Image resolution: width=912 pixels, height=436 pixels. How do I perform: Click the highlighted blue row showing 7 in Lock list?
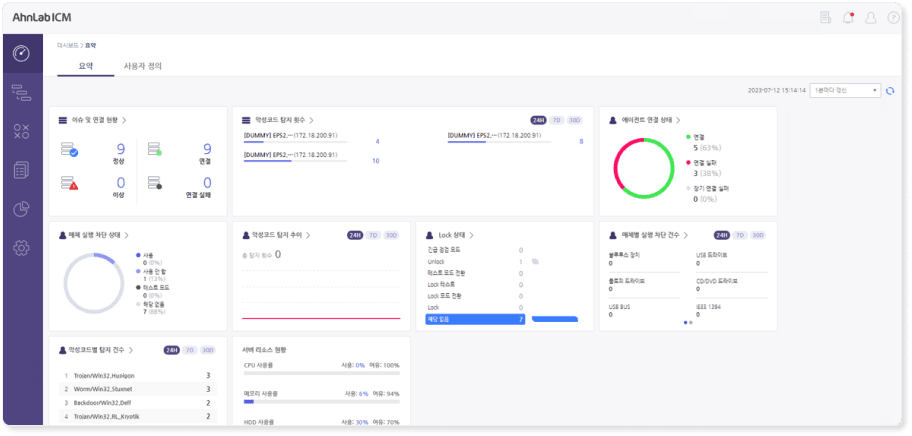click(475, 319)
